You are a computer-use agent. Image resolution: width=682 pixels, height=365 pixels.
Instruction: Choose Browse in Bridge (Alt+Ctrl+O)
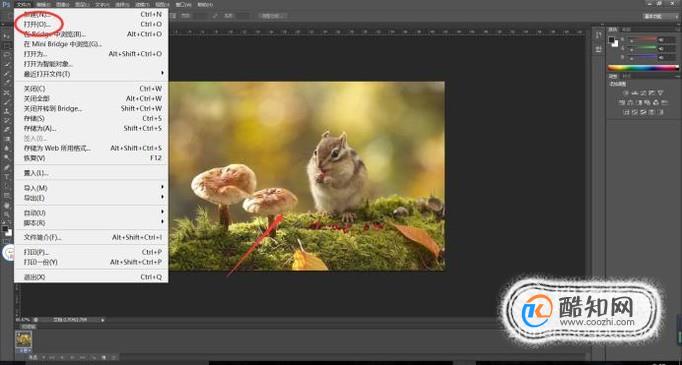[91, 34]
